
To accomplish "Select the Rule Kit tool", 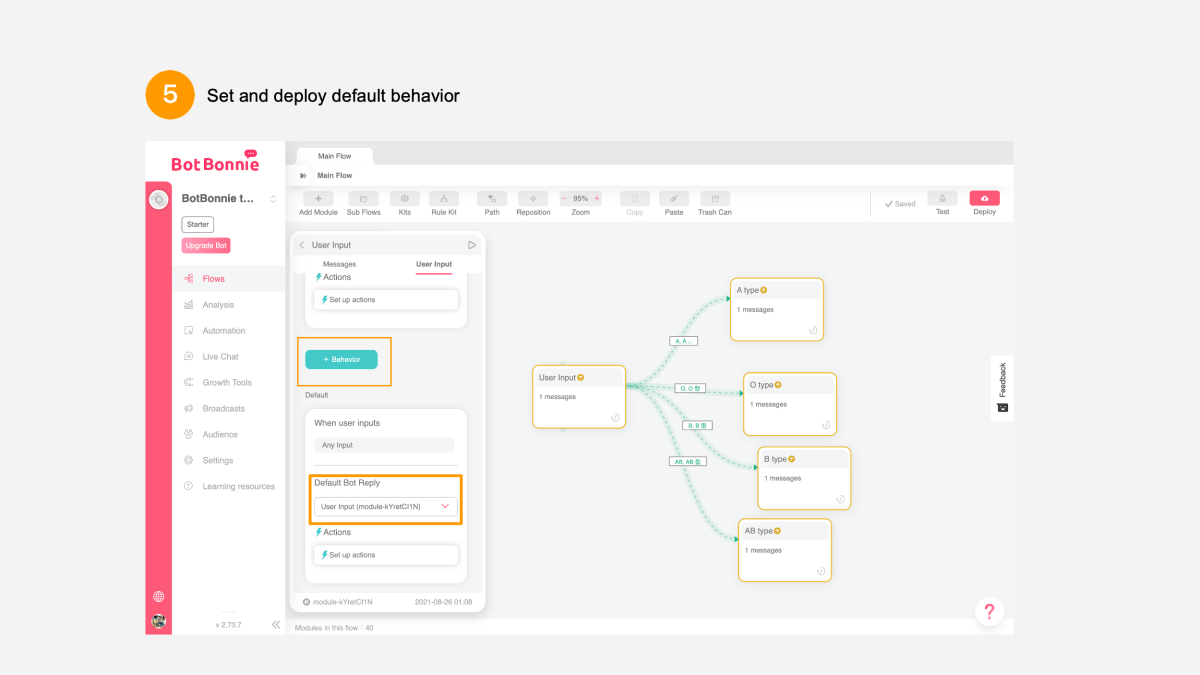I will (x=444, y=199).
